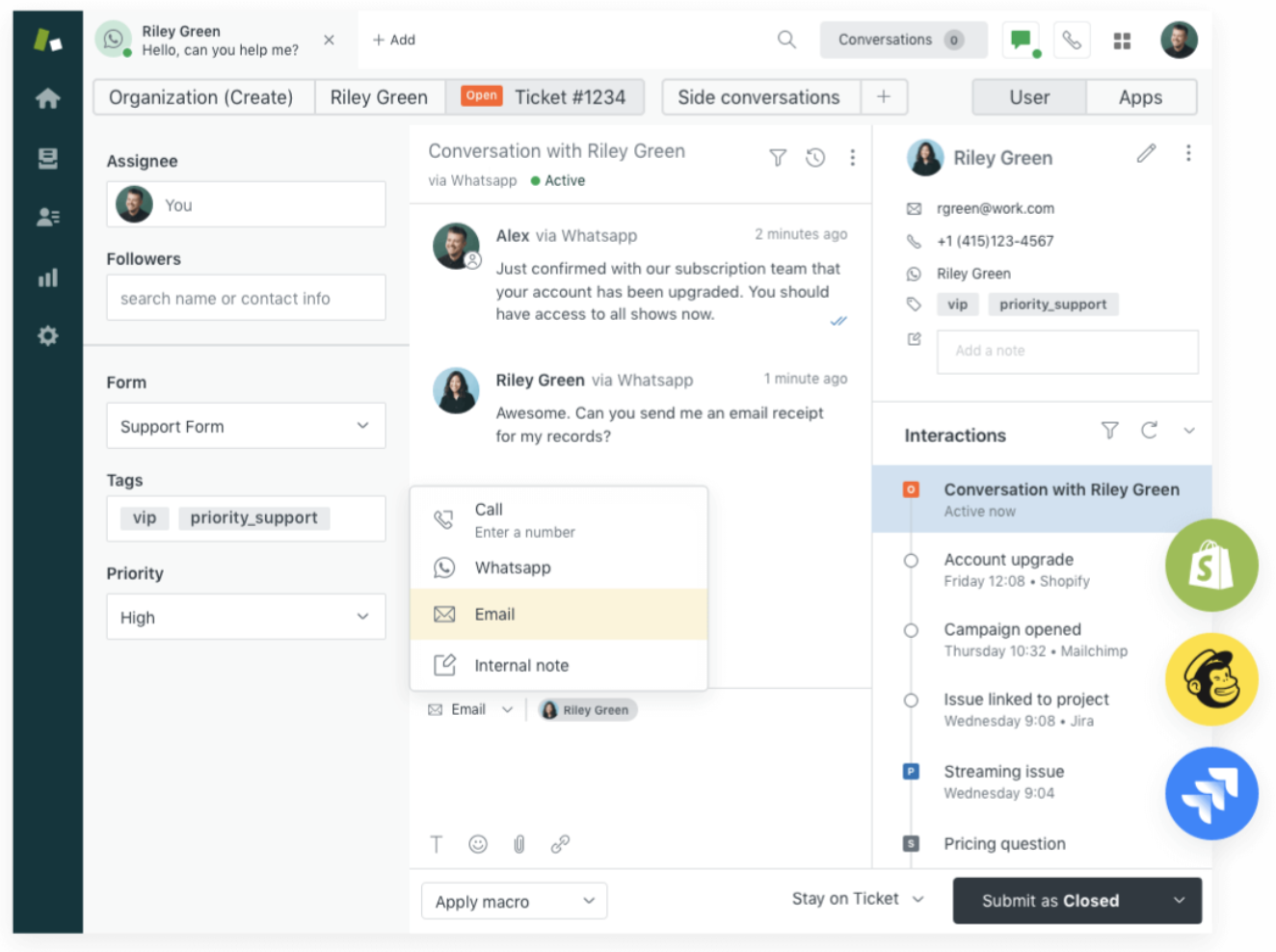The width and height of the screenshot is (1276, 952).
Task: Open the Home view from the sidebar
Action: coord(47,98)
